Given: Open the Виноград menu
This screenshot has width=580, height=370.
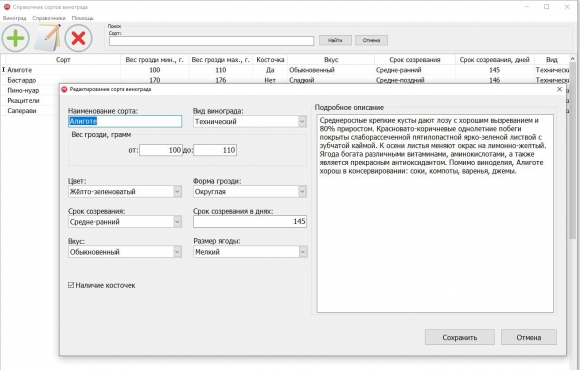Looking at the screenshot, I should (14, 18).
